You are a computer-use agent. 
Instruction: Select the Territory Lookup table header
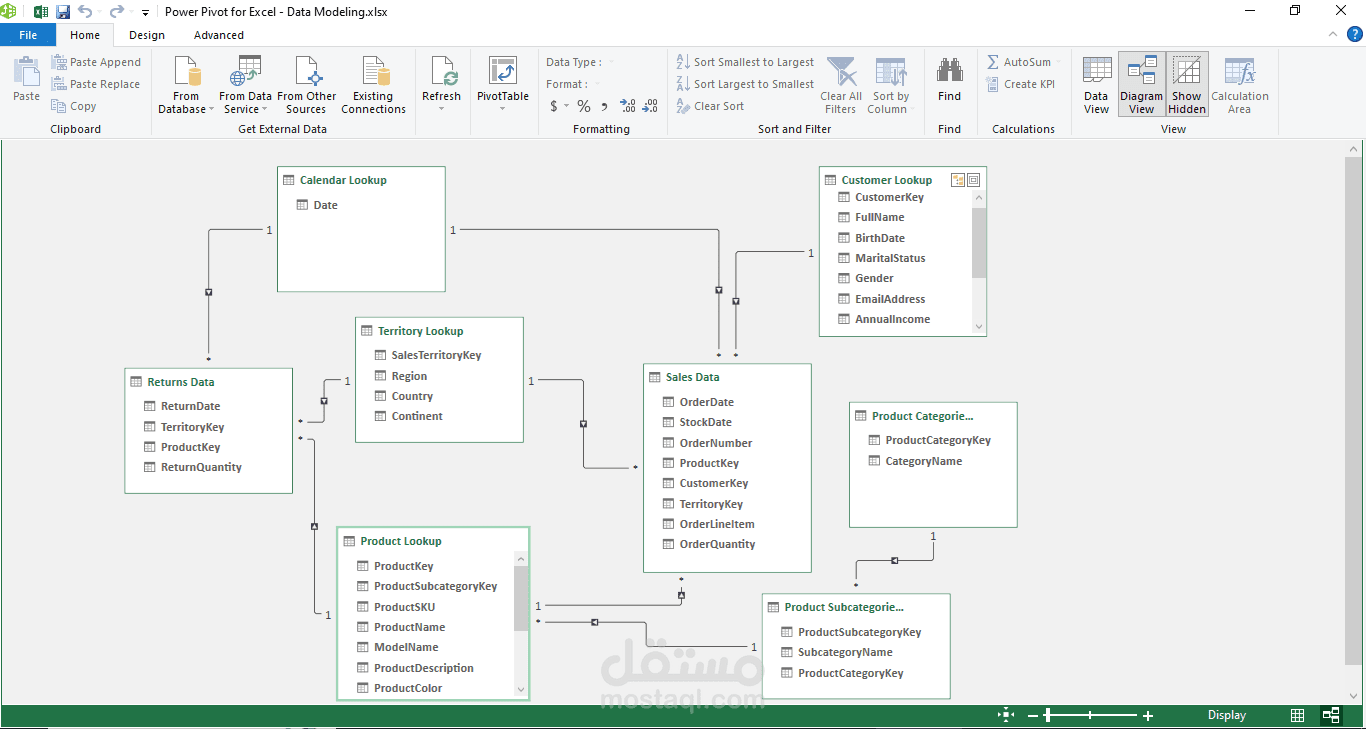pyautogui.click(x=440, y=331)
